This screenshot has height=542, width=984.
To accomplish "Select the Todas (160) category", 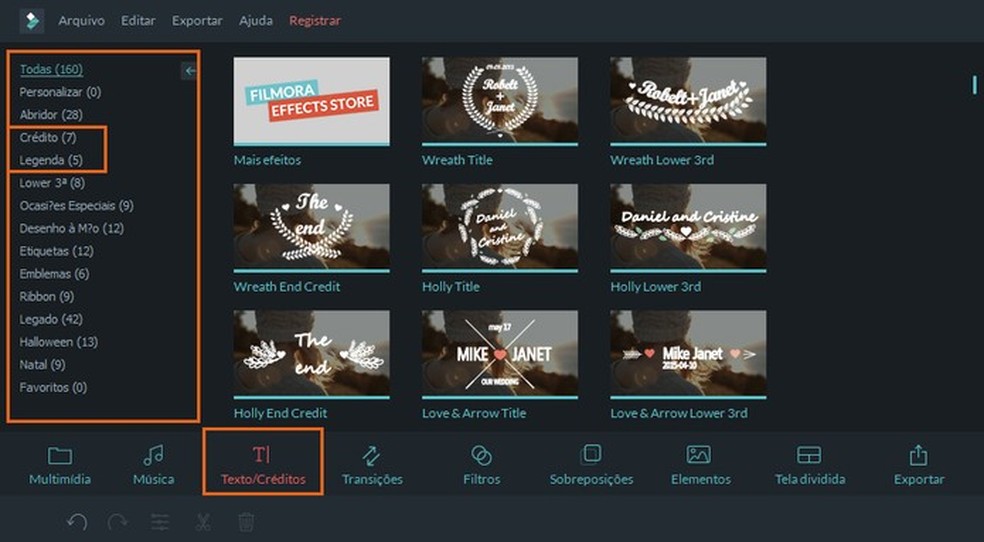I will click(x=51, y=70).
